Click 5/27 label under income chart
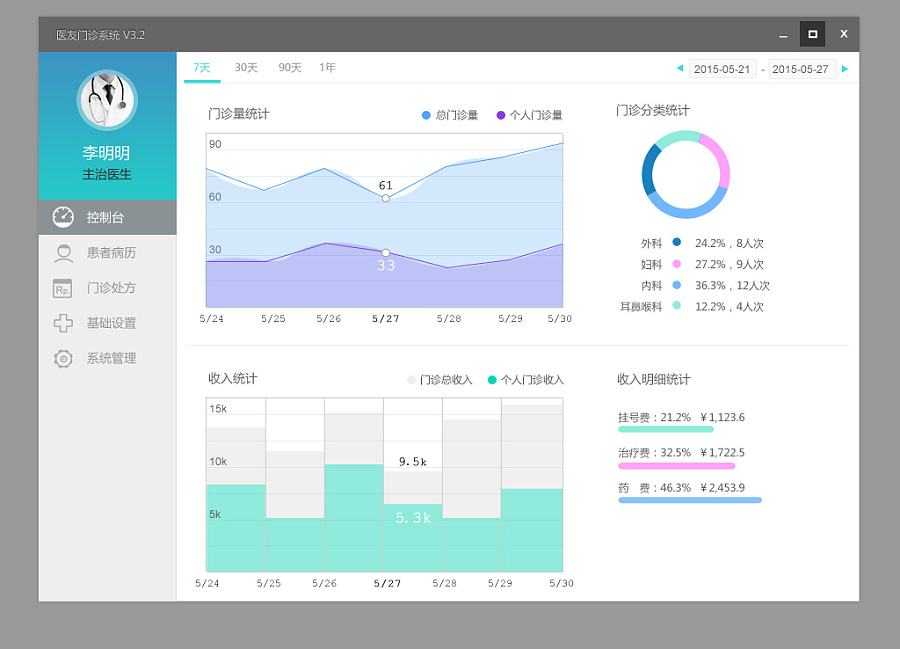 click(x=387, y=584)
